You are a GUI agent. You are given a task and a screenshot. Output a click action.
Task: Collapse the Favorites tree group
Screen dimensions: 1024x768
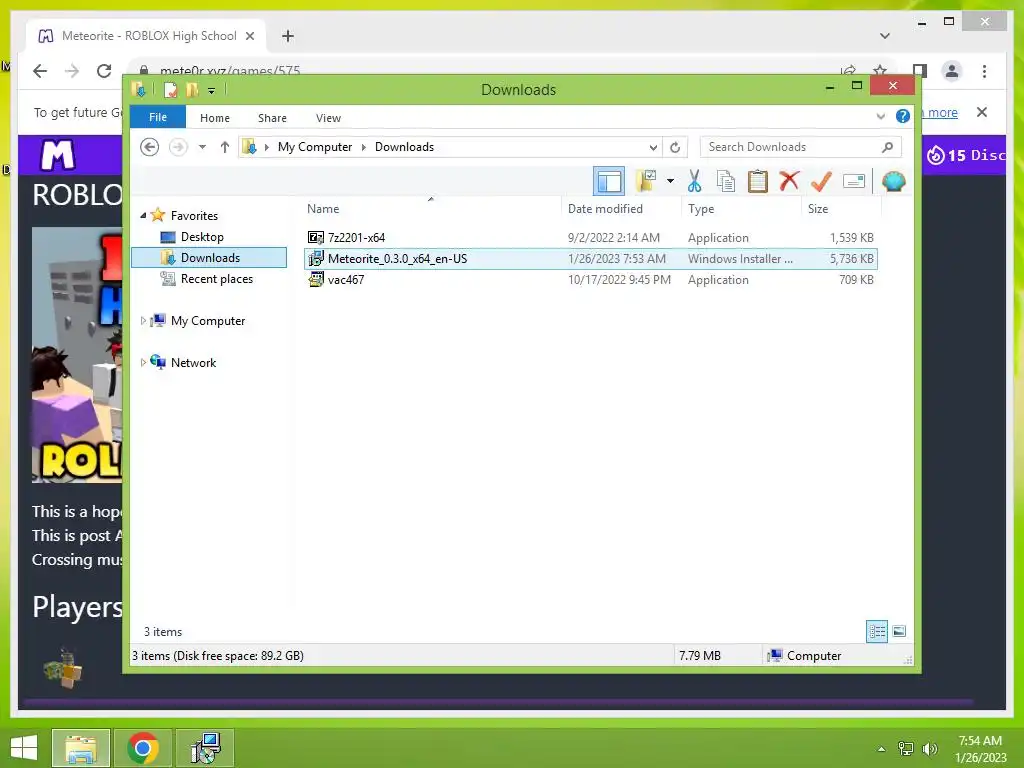tap(144, 215)
